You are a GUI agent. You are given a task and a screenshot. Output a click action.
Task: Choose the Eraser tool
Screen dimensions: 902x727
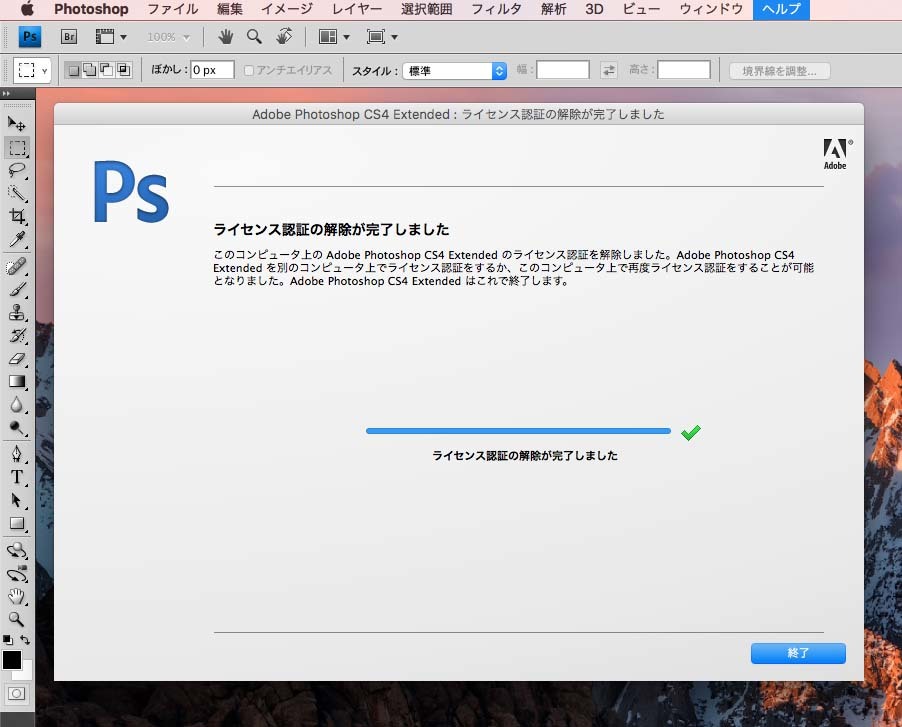(x=17, y=358)
